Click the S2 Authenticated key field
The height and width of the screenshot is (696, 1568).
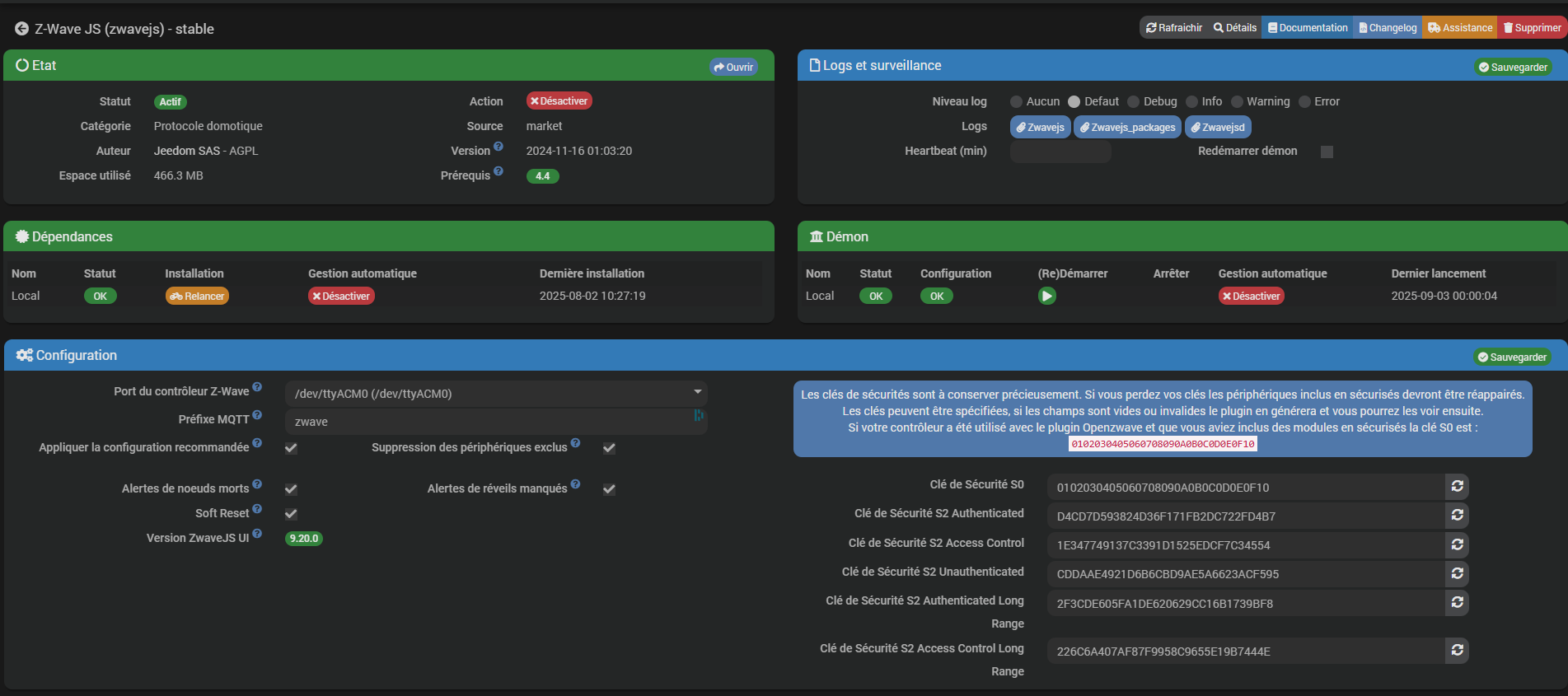pyautogui.click(x=1246, y=516)
